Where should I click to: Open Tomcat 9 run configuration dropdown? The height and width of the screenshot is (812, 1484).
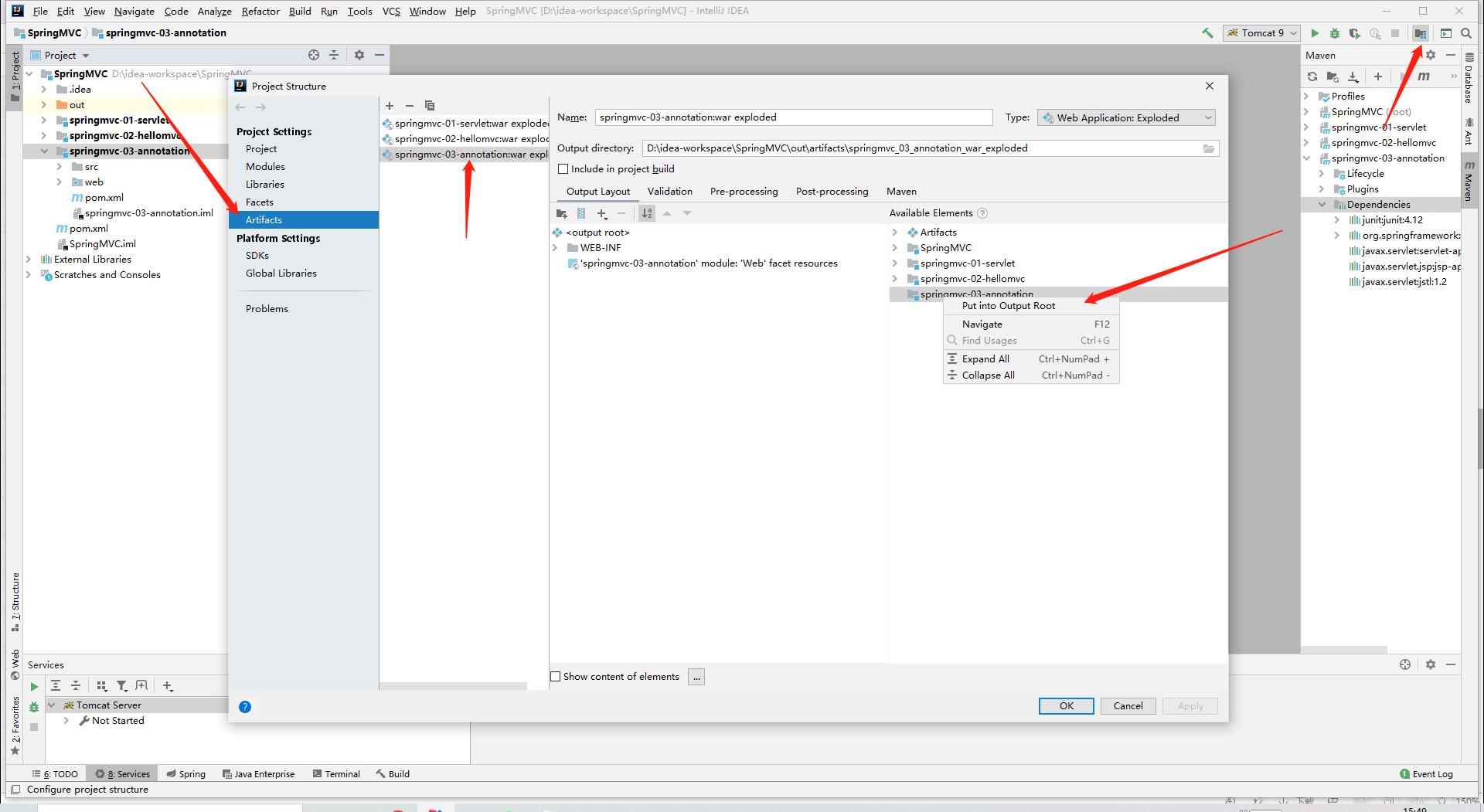click(x=1261, y=33)
